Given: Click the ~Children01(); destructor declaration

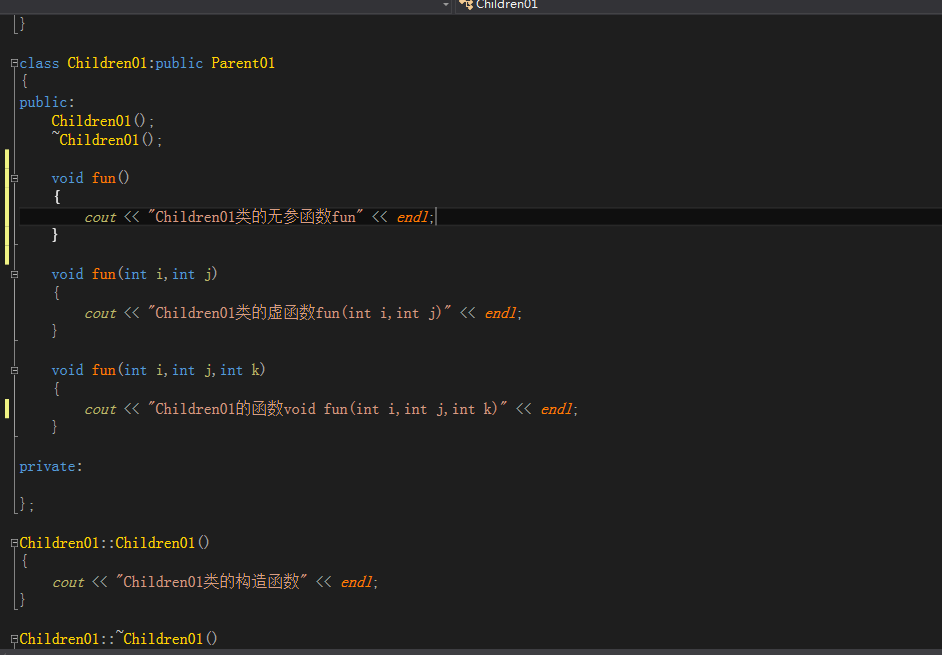Looking at the screenshot, I should [x=107, y=139].
